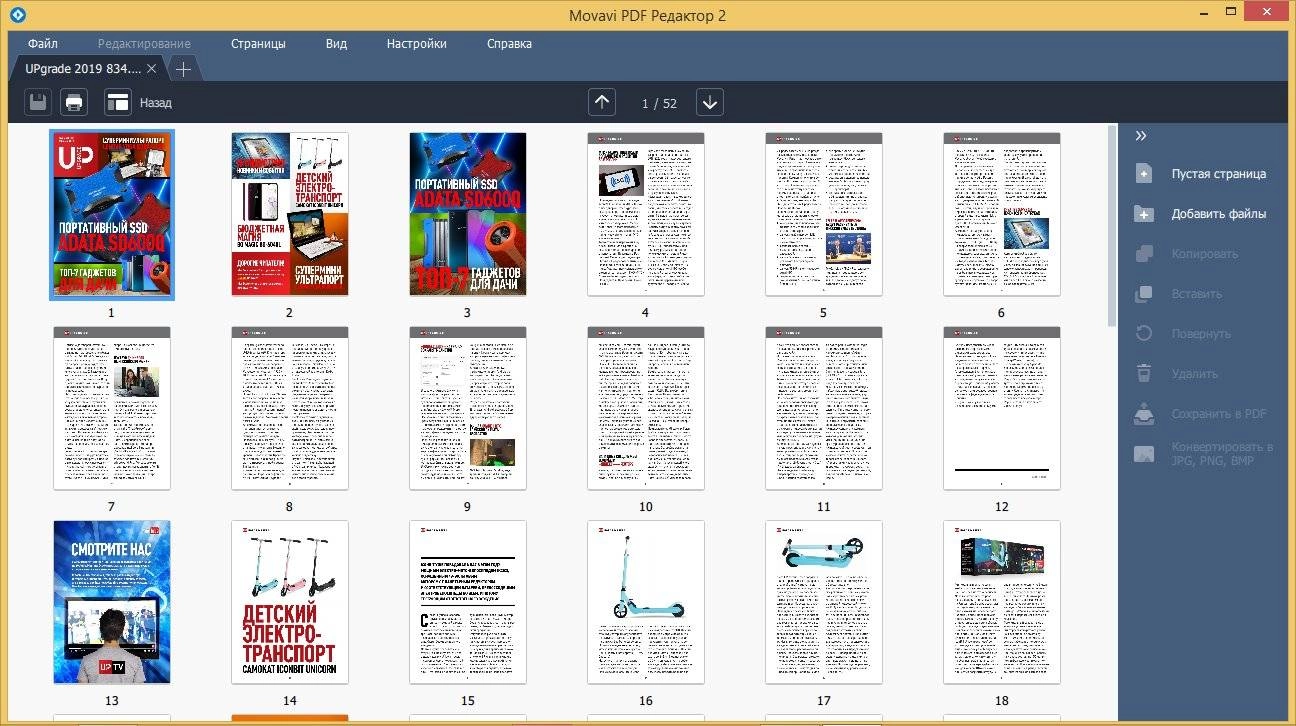Select page 11 thumbnail

click(823, 408)
